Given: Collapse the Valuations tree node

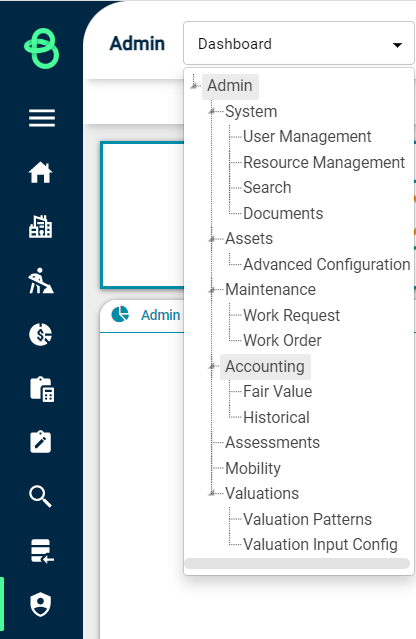Looking at the screenshot, I should click(212, 494).
